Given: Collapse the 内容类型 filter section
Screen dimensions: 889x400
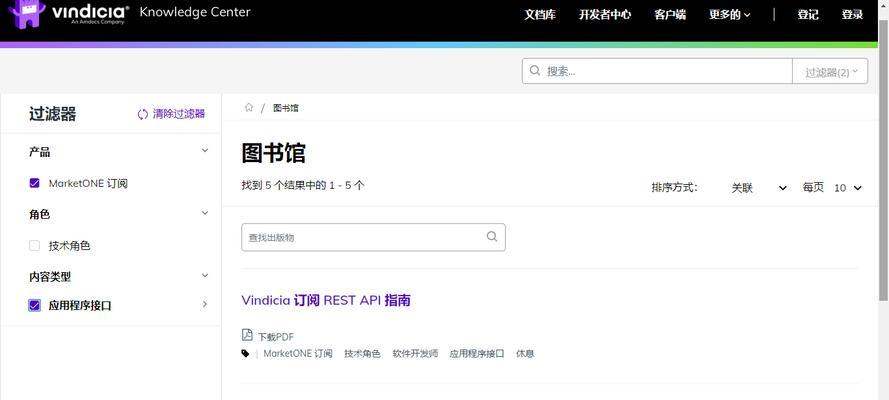Looking at the screenshot, I should (205, 276).
